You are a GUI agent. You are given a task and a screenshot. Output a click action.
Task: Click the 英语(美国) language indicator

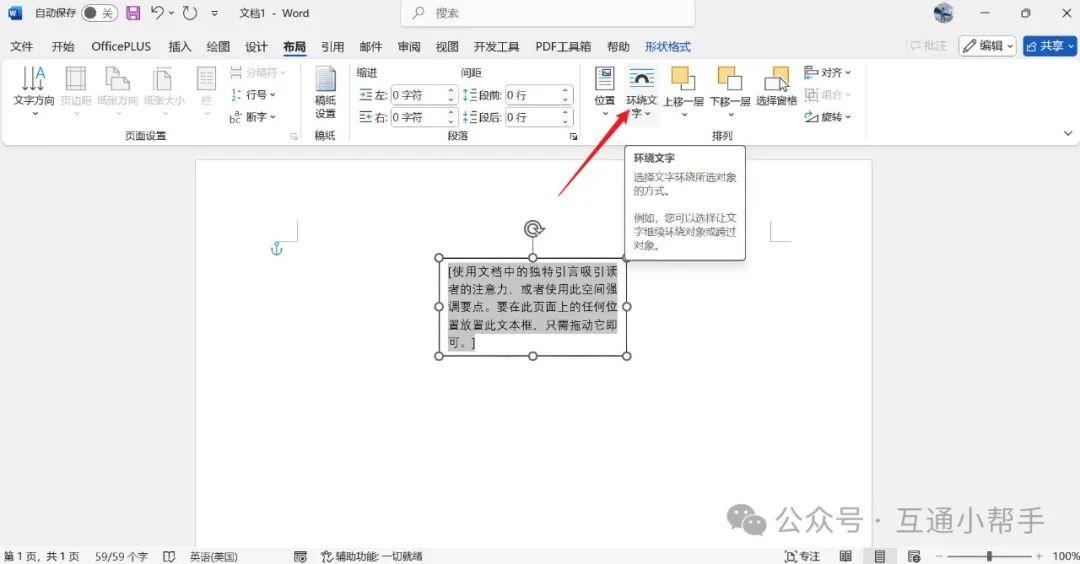pos(214,556)
